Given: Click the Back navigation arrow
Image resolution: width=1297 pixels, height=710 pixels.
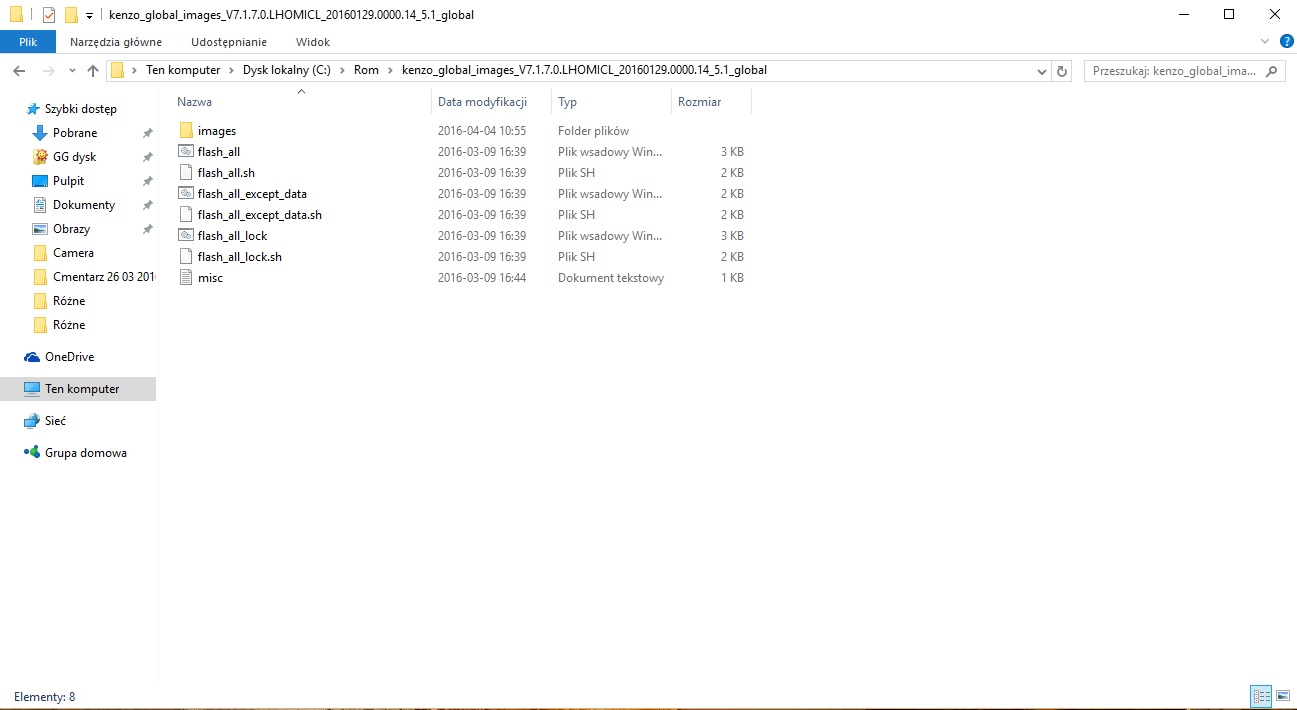Looking at the screenshot, I should tap(19, 71).
